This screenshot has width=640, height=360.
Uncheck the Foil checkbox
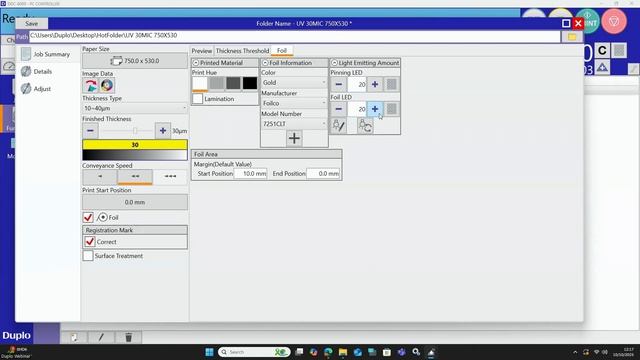(x=88, y=217)
